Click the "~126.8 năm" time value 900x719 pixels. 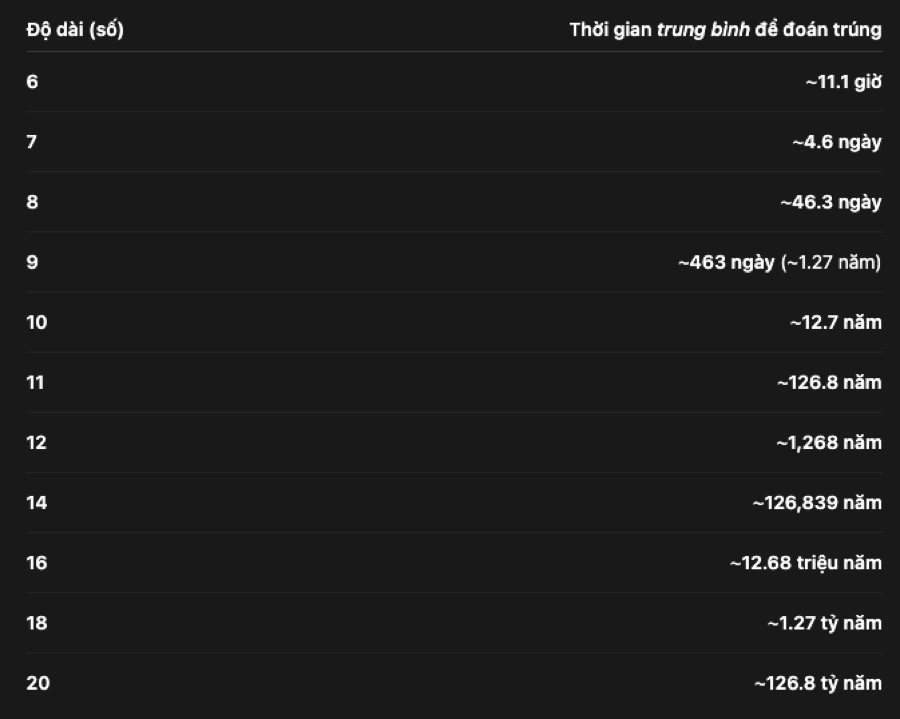tap(829, 382)
